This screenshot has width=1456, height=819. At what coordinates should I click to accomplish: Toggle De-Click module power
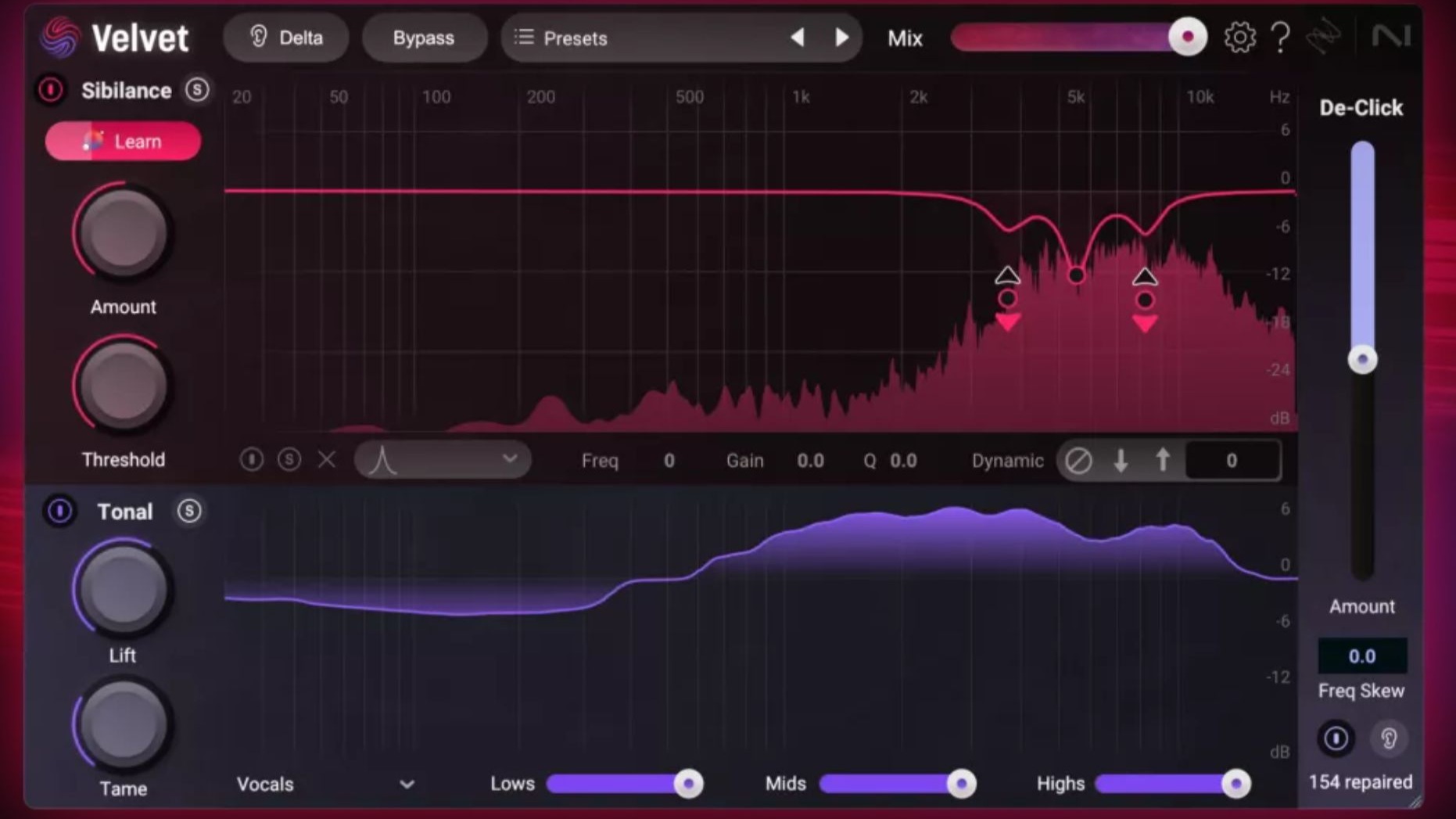click(x=1336, y=738)
